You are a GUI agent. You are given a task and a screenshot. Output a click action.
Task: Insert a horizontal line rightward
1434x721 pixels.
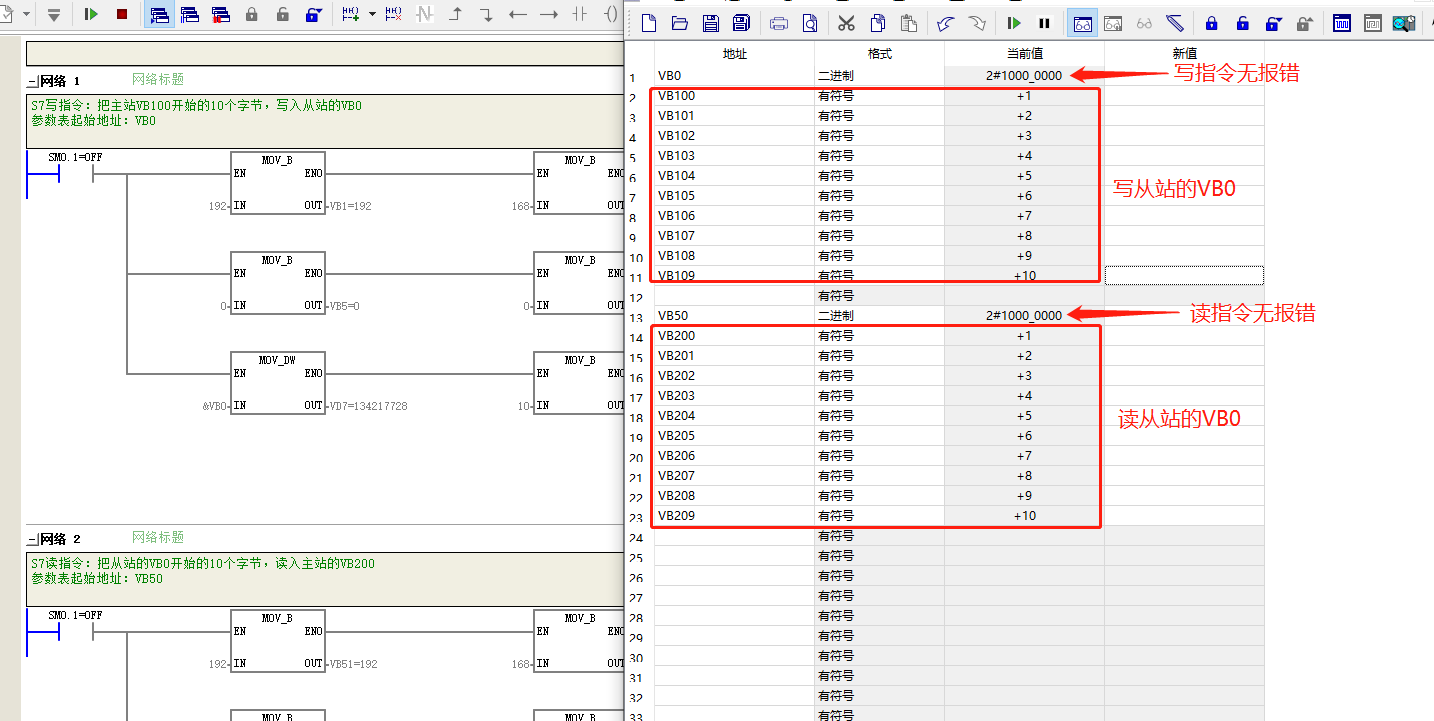click(x=548, y=14)
